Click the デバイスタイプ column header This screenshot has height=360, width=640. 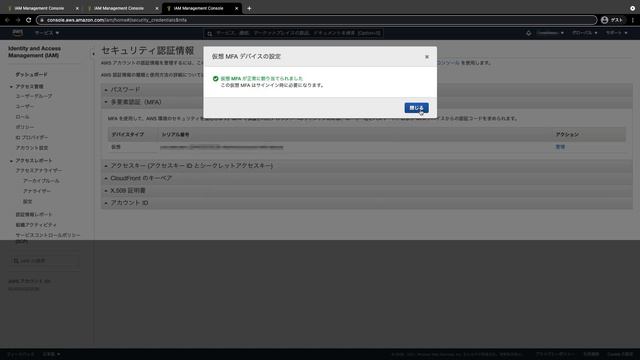point(127,134)
